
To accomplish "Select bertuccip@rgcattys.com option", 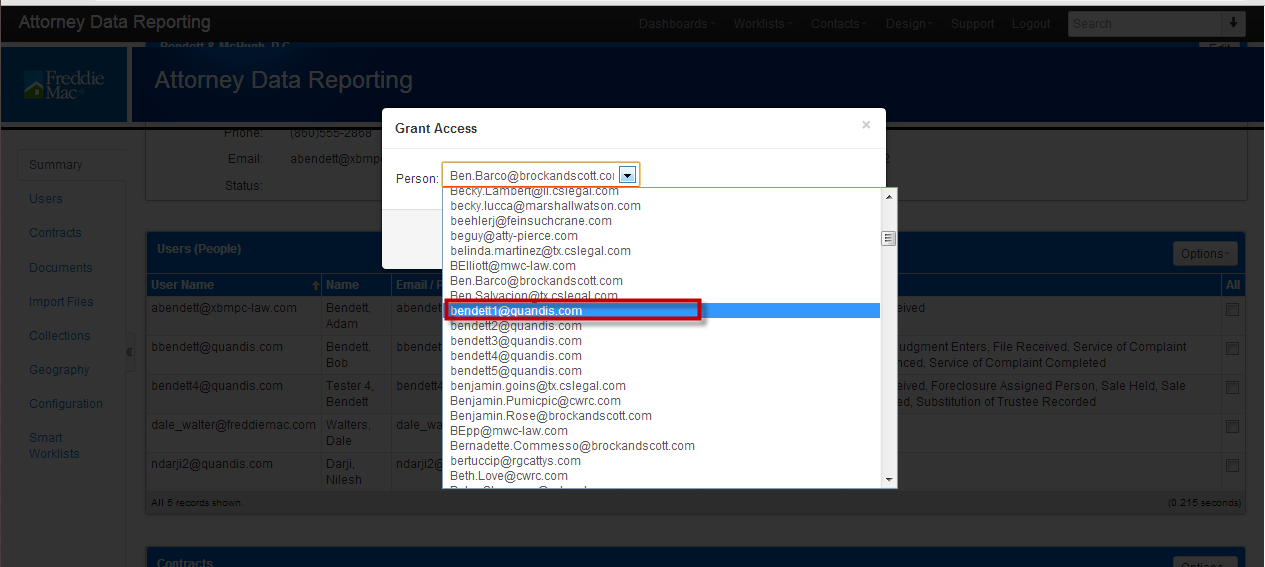I will [661, 461].
